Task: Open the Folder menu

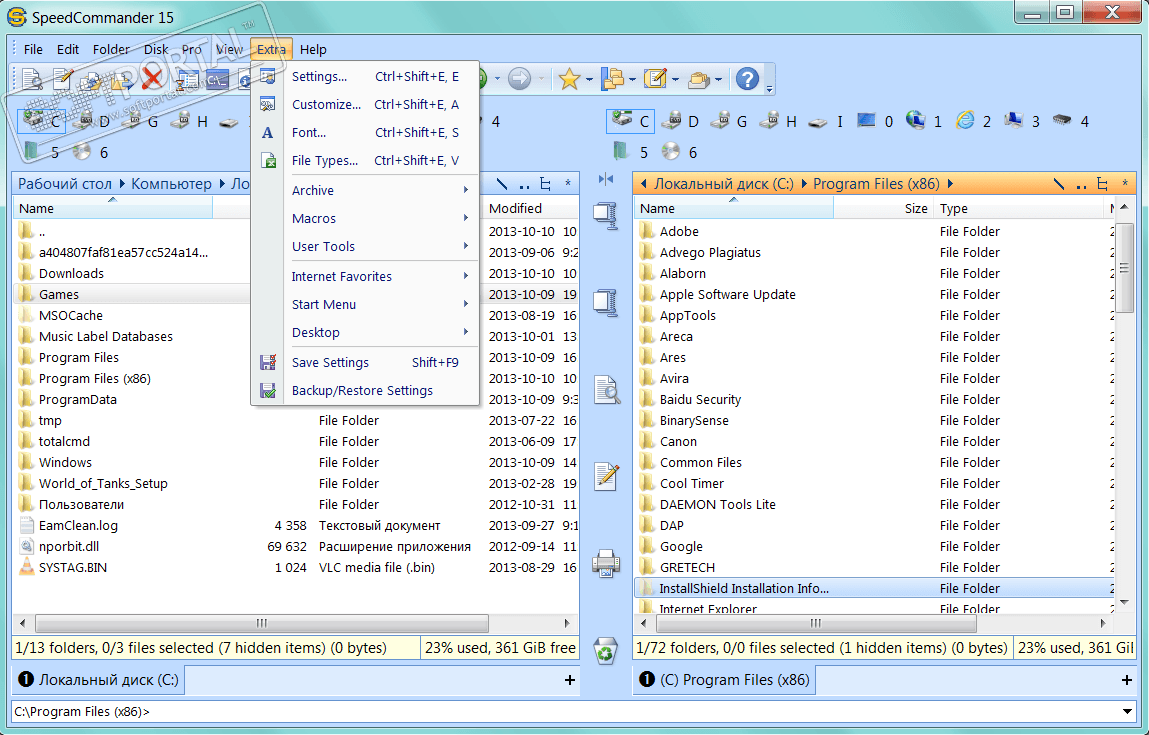Action: tap(111, 49)
